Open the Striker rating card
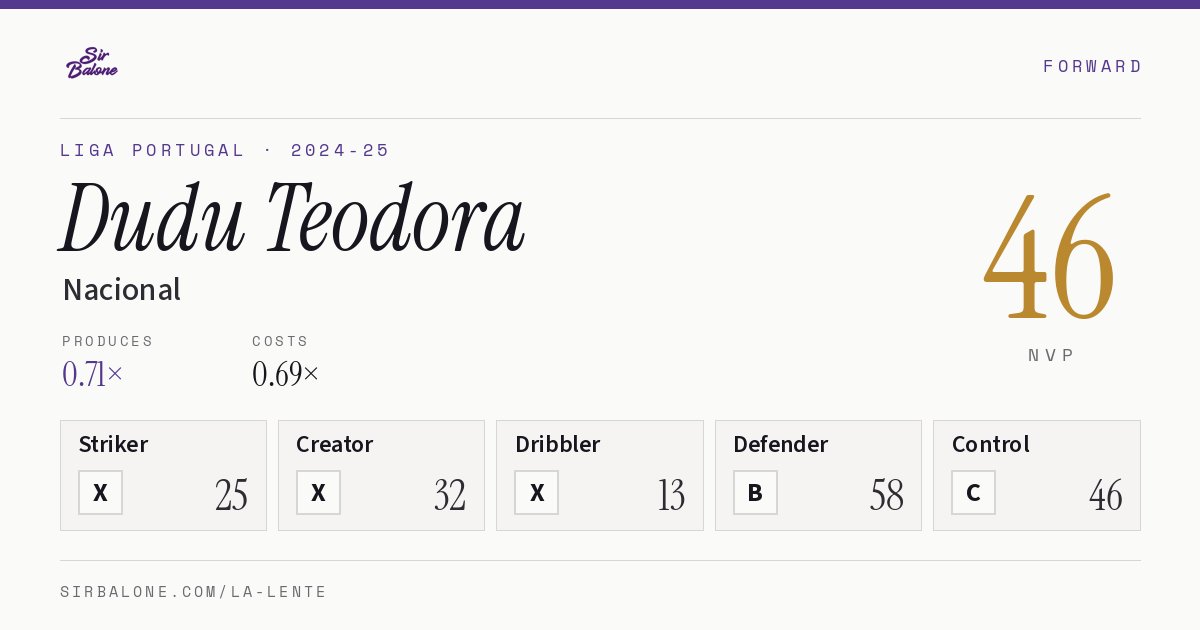The height and width of the screenshot is (630, 1200). 163,475
